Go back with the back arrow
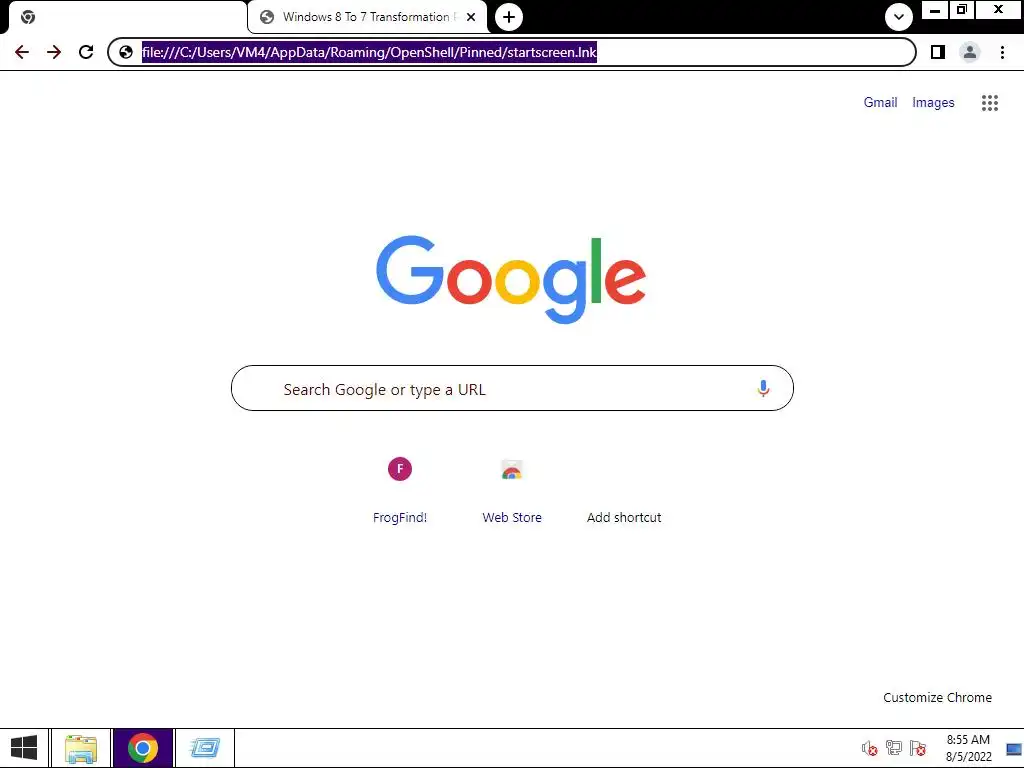 tap(22, 52)
